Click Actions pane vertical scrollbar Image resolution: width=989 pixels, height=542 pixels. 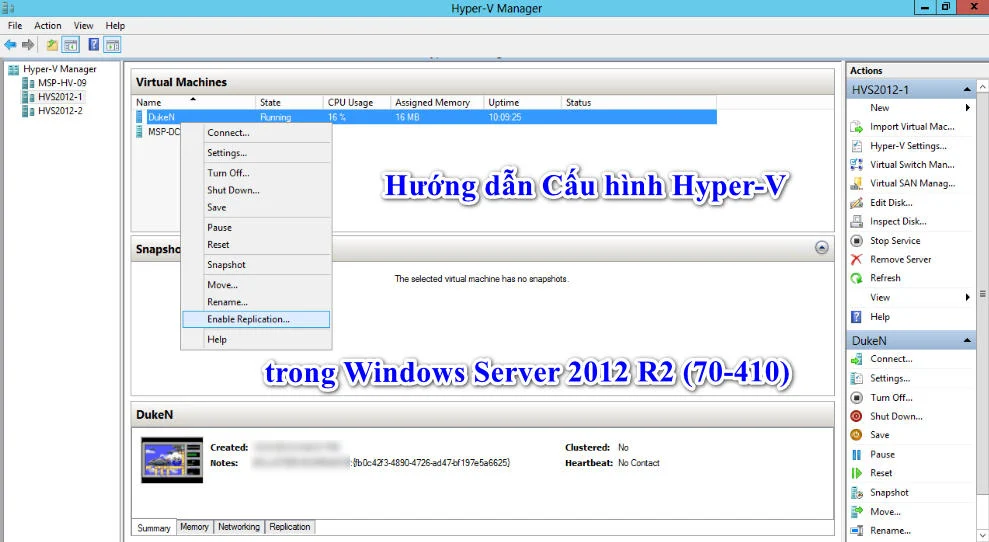coord(982,293)
